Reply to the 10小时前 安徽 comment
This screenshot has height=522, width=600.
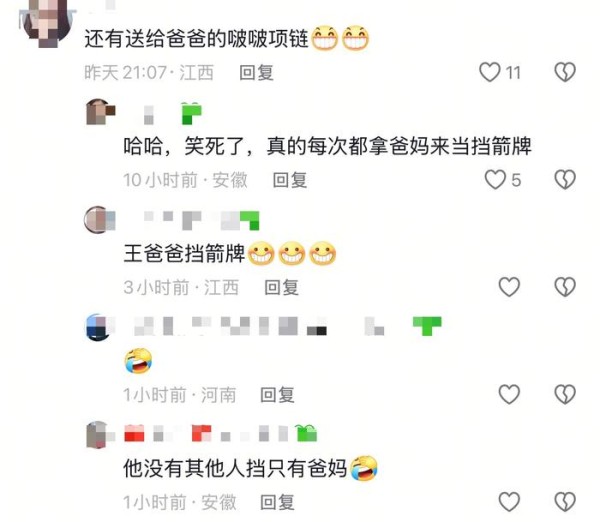(290, 180)
